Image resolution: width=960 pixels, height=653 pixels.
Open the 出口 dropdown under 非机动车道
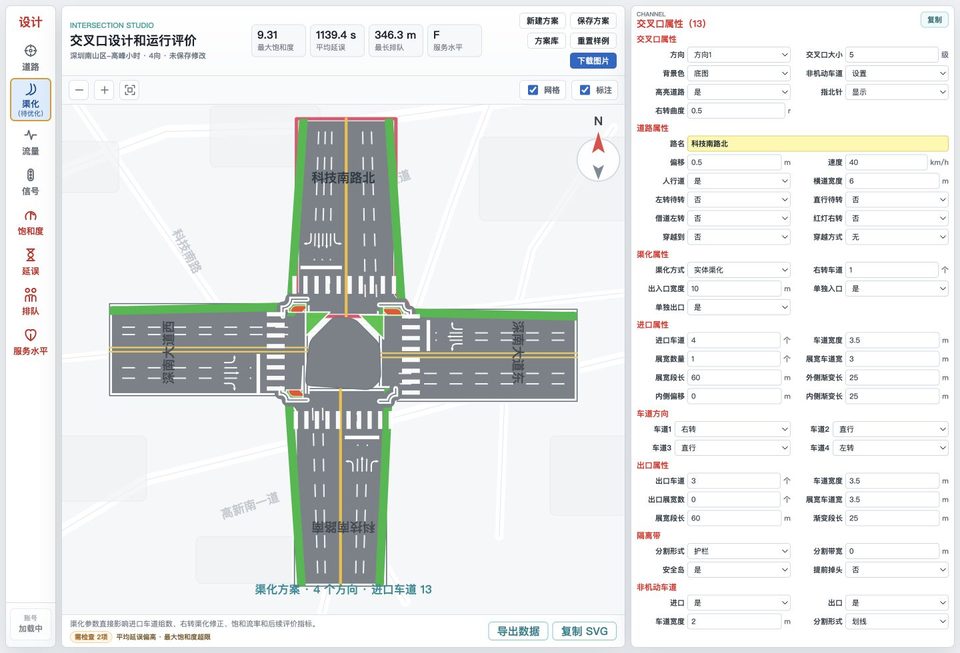pos(898,603)
